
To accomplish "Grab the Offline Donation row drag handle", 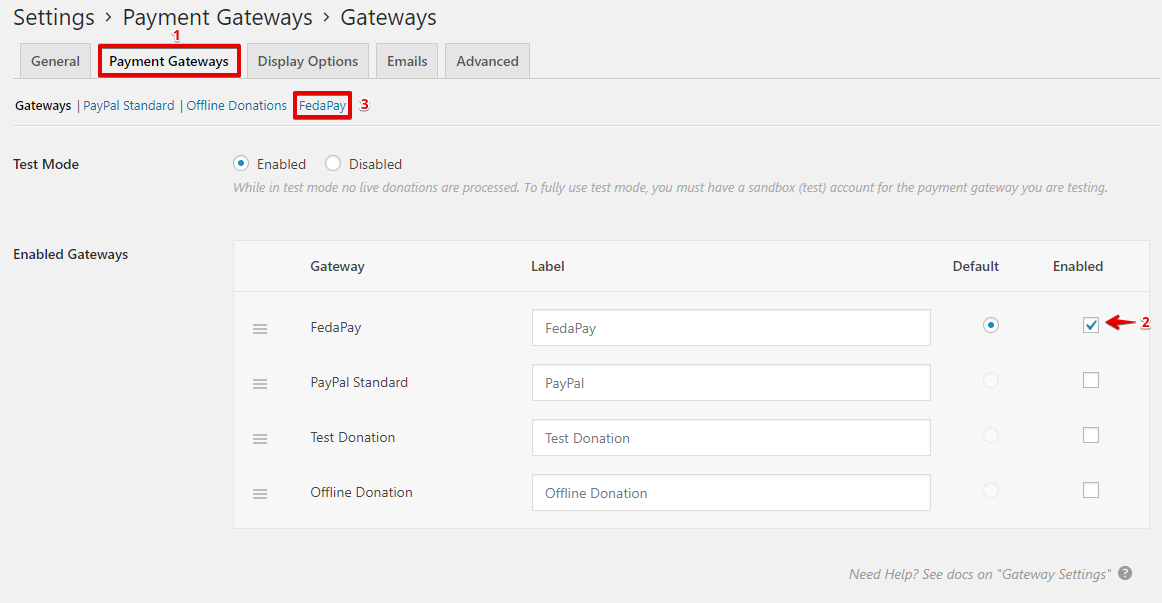I will click(260, 494).
